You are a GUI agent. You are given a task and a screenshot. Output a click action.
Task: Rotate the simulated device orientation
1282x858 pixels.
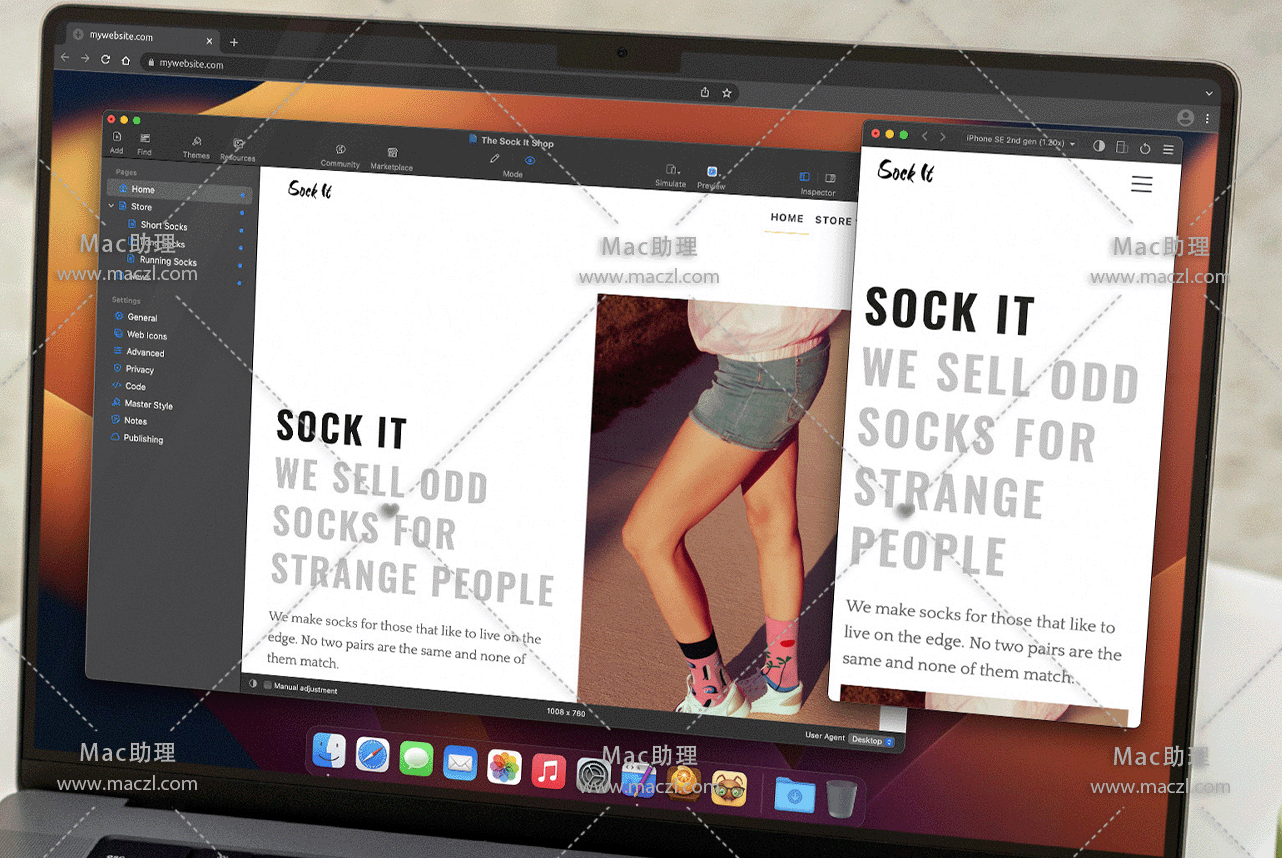tap(1122, 147)
